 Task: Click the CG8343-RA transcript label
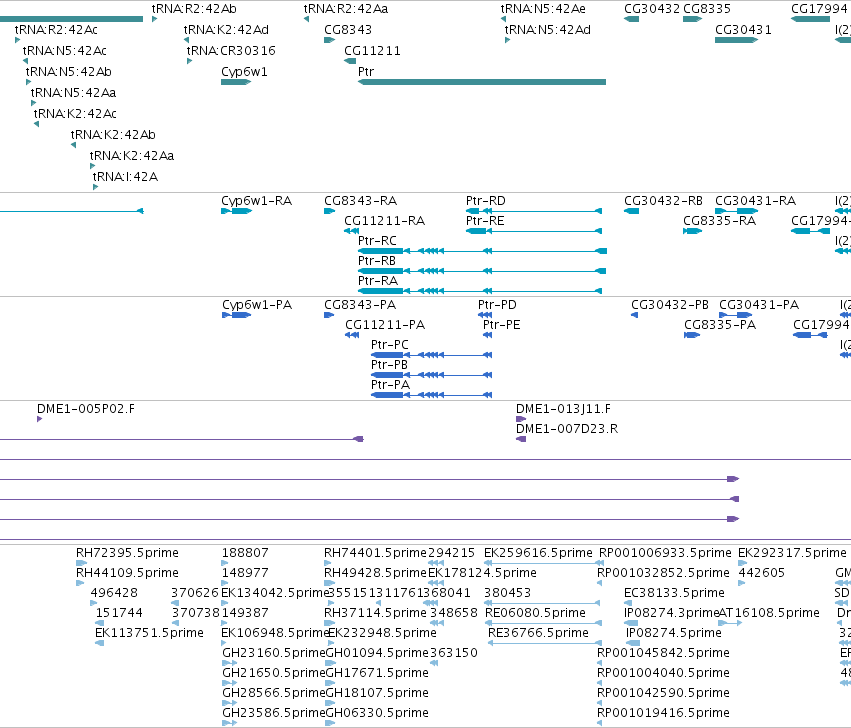(360, 201)
